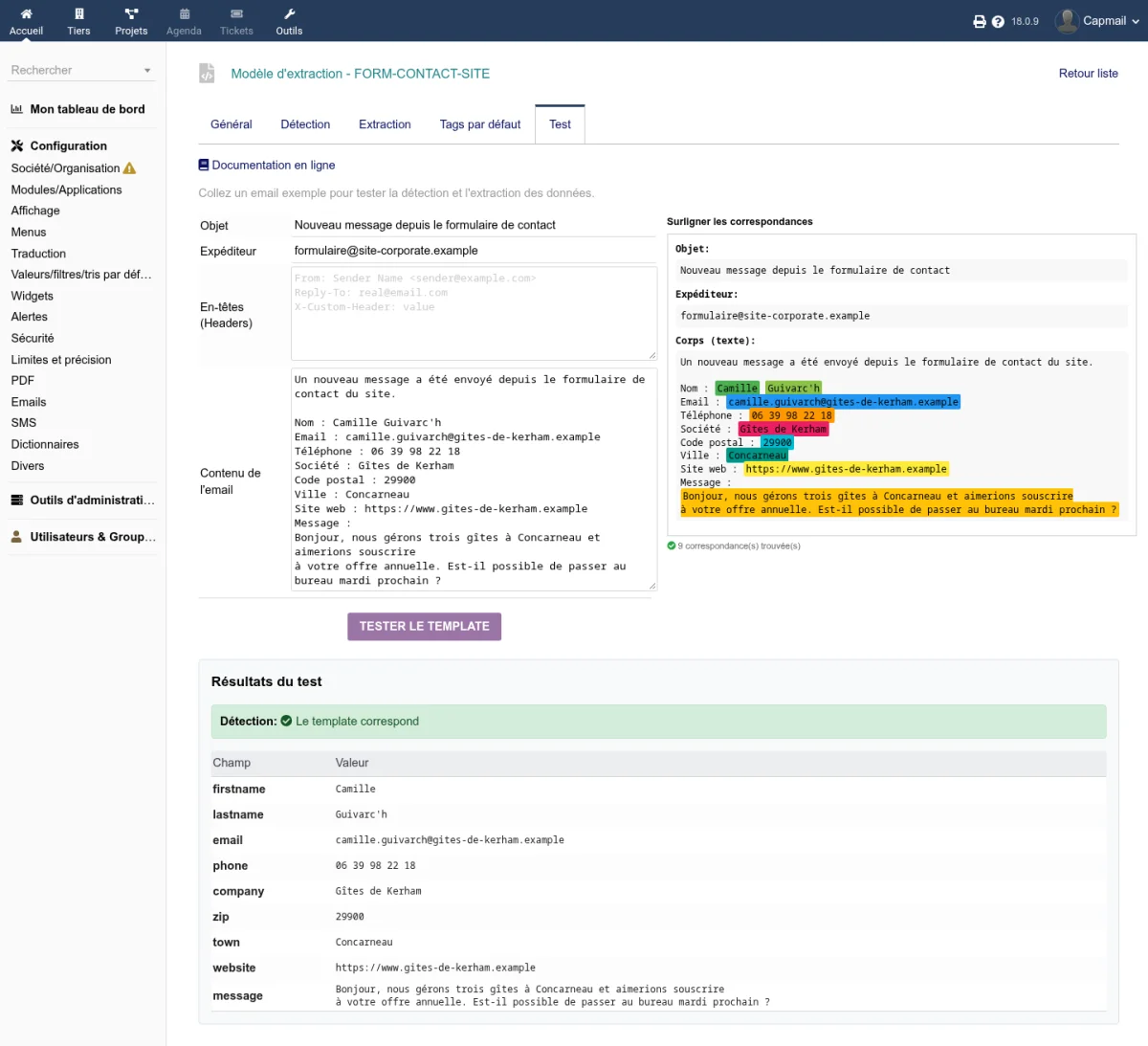The image size is (1148, 1046).
Task: Click the highlighted website URL match
Action: (847, 469)
